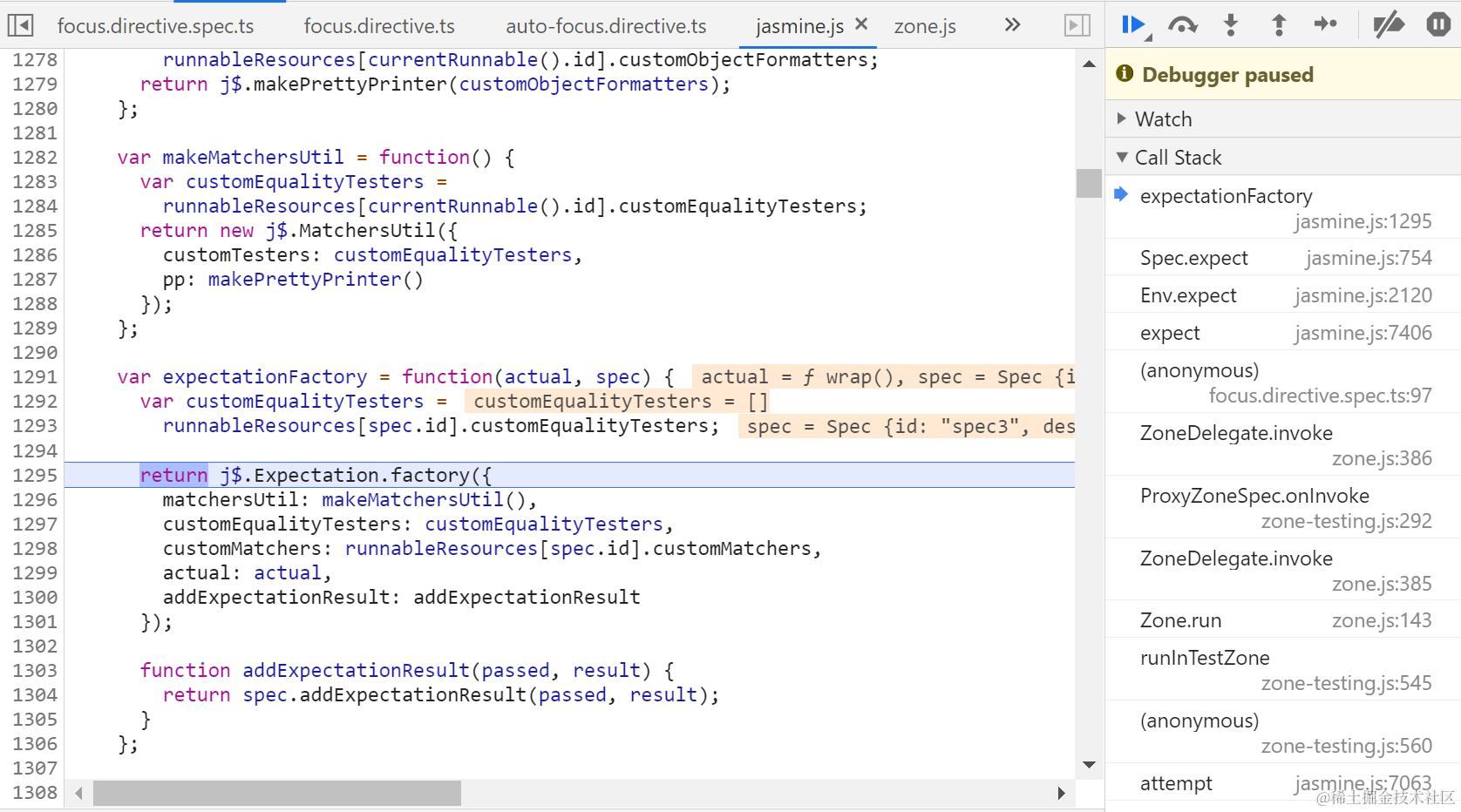Click horizontal scrollbar right arrow
Screen dimensions: 1461x812
click(x=1061, y=793)
